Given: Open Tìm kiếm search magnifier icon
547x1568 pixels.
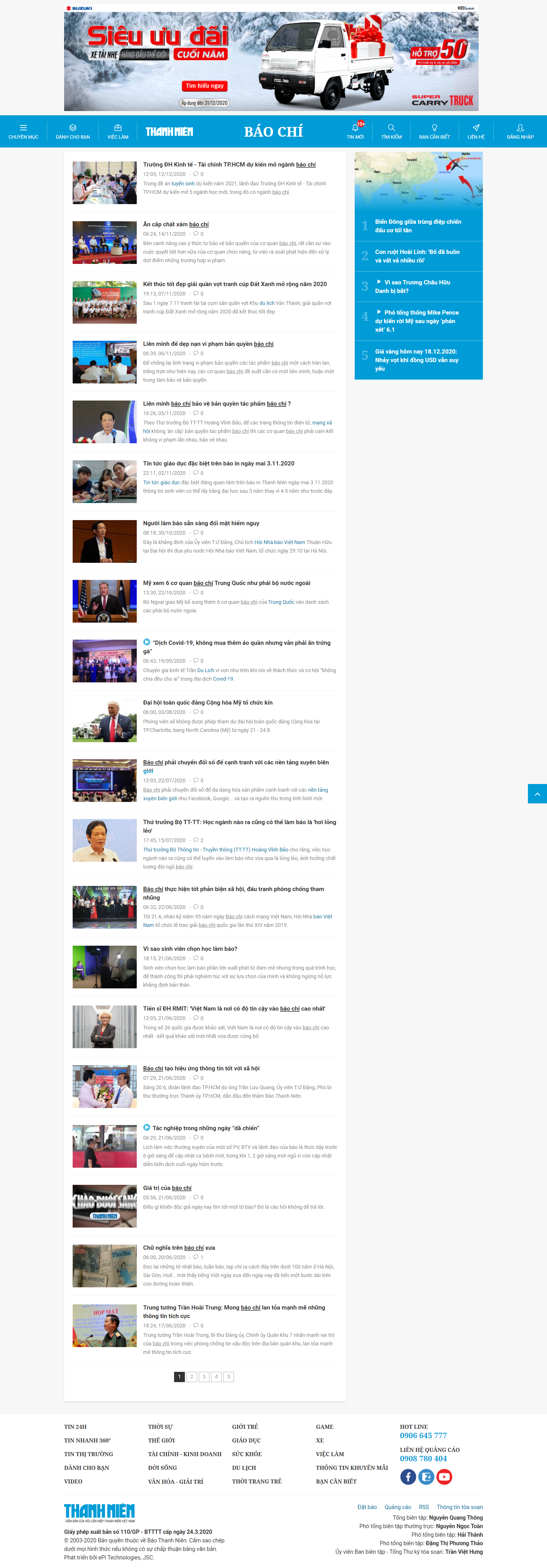Looking at the screenshot, I should pos(391,128).
